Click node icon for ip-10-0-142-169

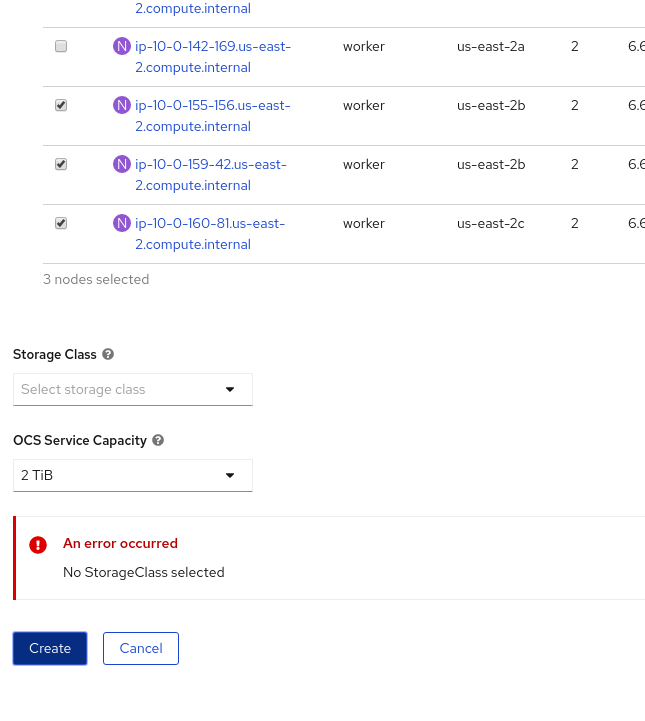pyautogui.click(x=122, y=46)
